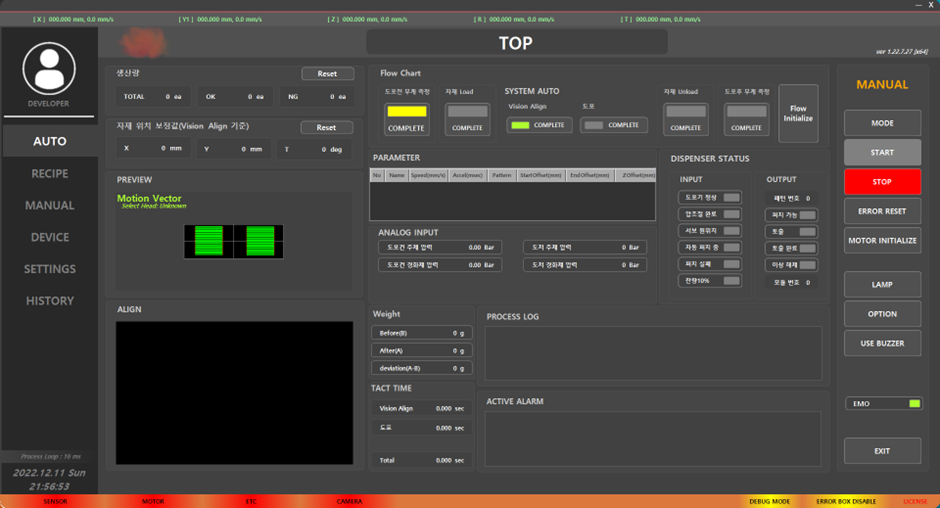The width and height of the screenshot is (940, 508).
Task: Click the MOTOR status in the bottom bar
Action: point(152,501)
